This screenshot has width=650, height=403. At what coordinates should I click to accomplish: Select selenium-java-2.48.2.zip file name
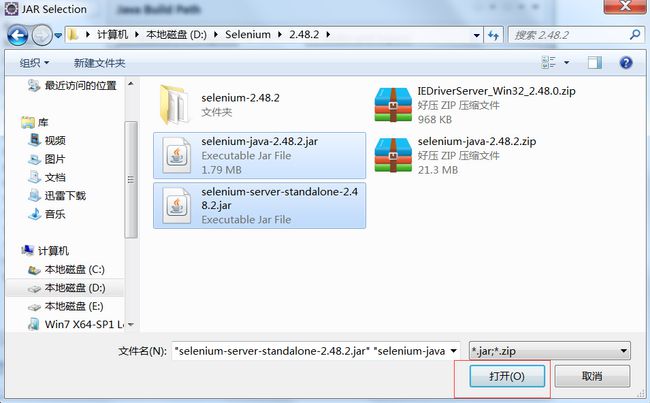[x=477, y=141]
